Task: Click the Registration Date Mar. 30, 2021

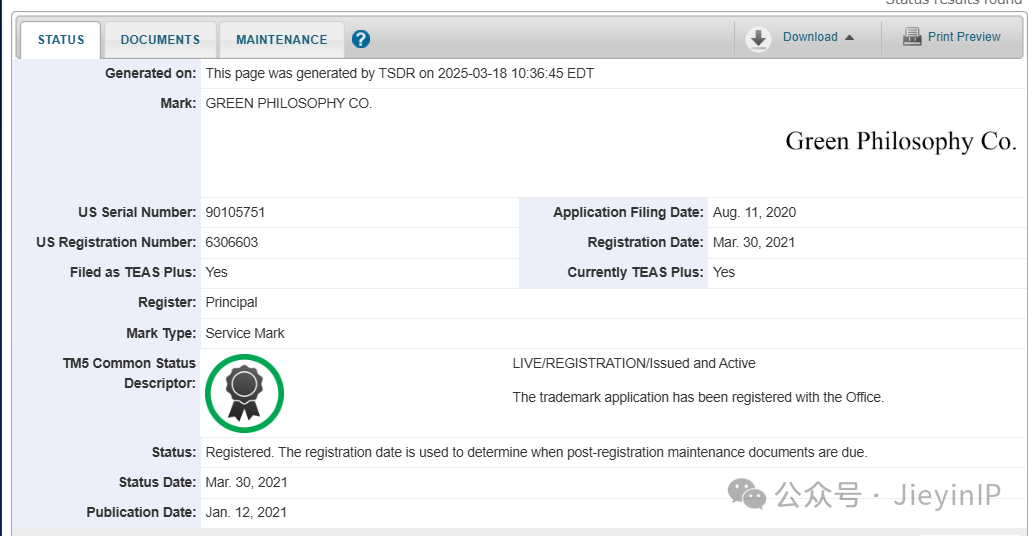Action: pos(754,242)
